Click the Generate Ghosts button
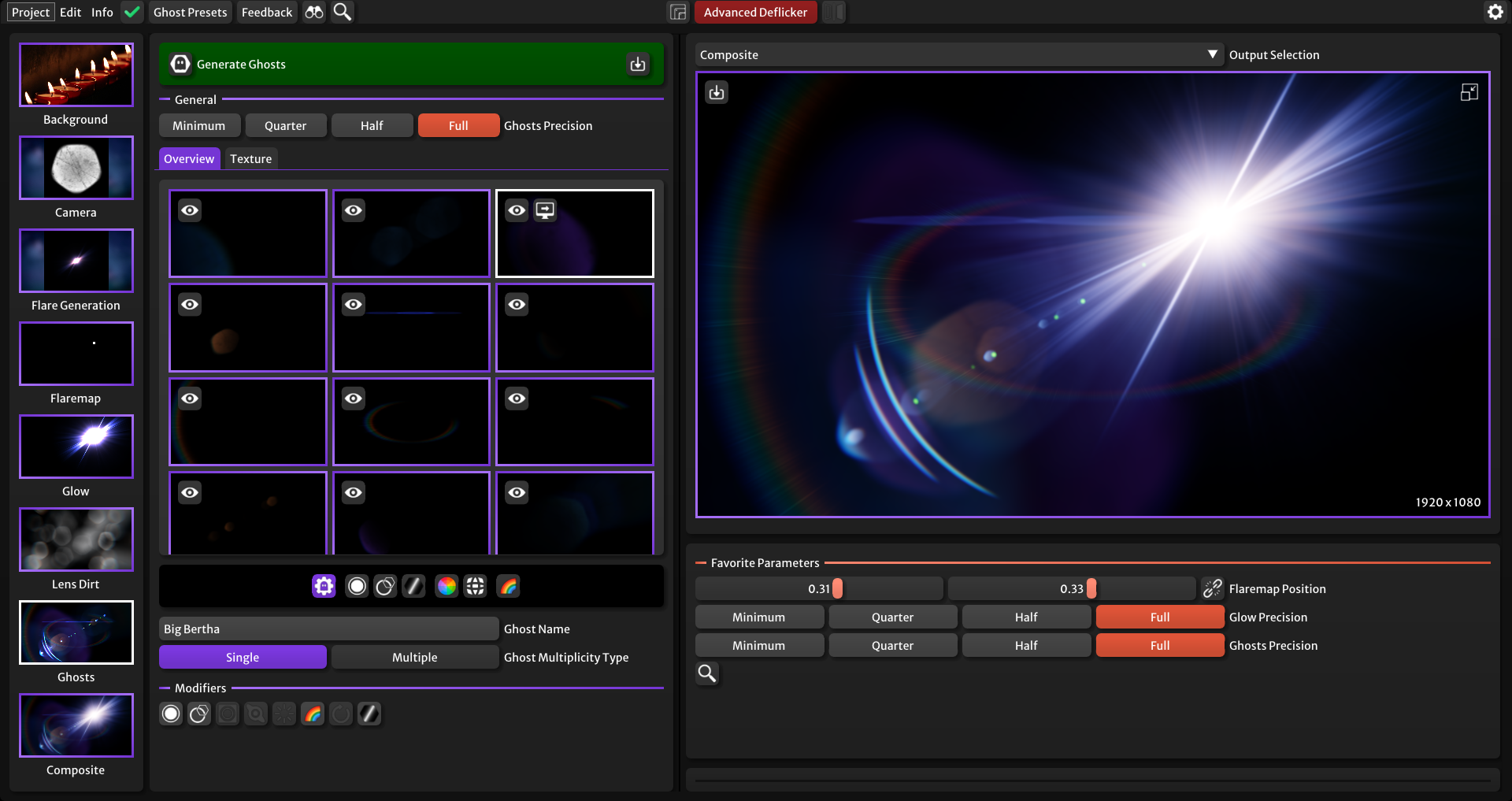Viewport: 1512px width, 801px height. pos(411,64)
